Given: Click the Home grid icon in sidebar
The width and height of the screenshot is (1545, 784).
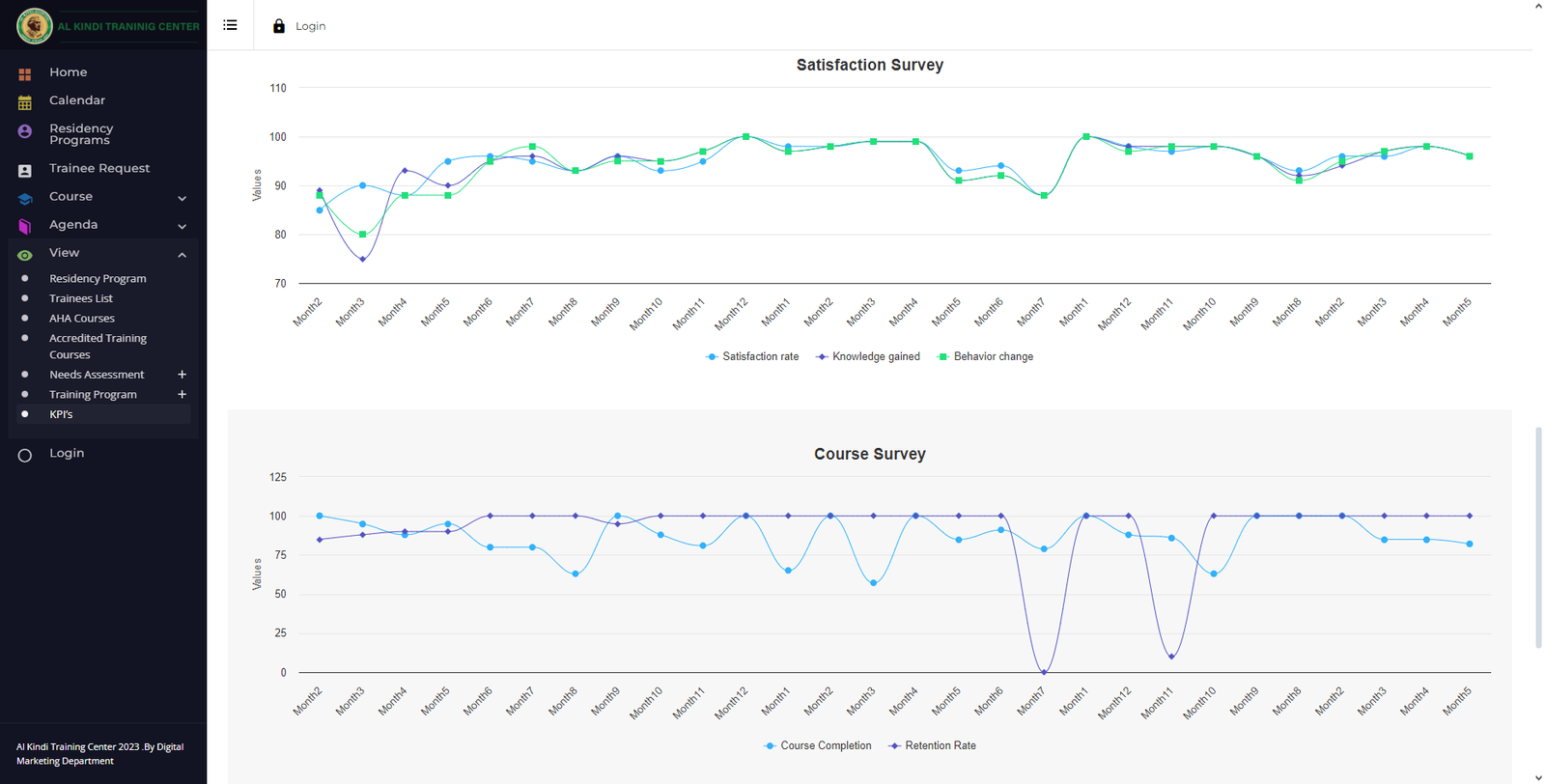Looking at the screenshot, I should (25, 73).
